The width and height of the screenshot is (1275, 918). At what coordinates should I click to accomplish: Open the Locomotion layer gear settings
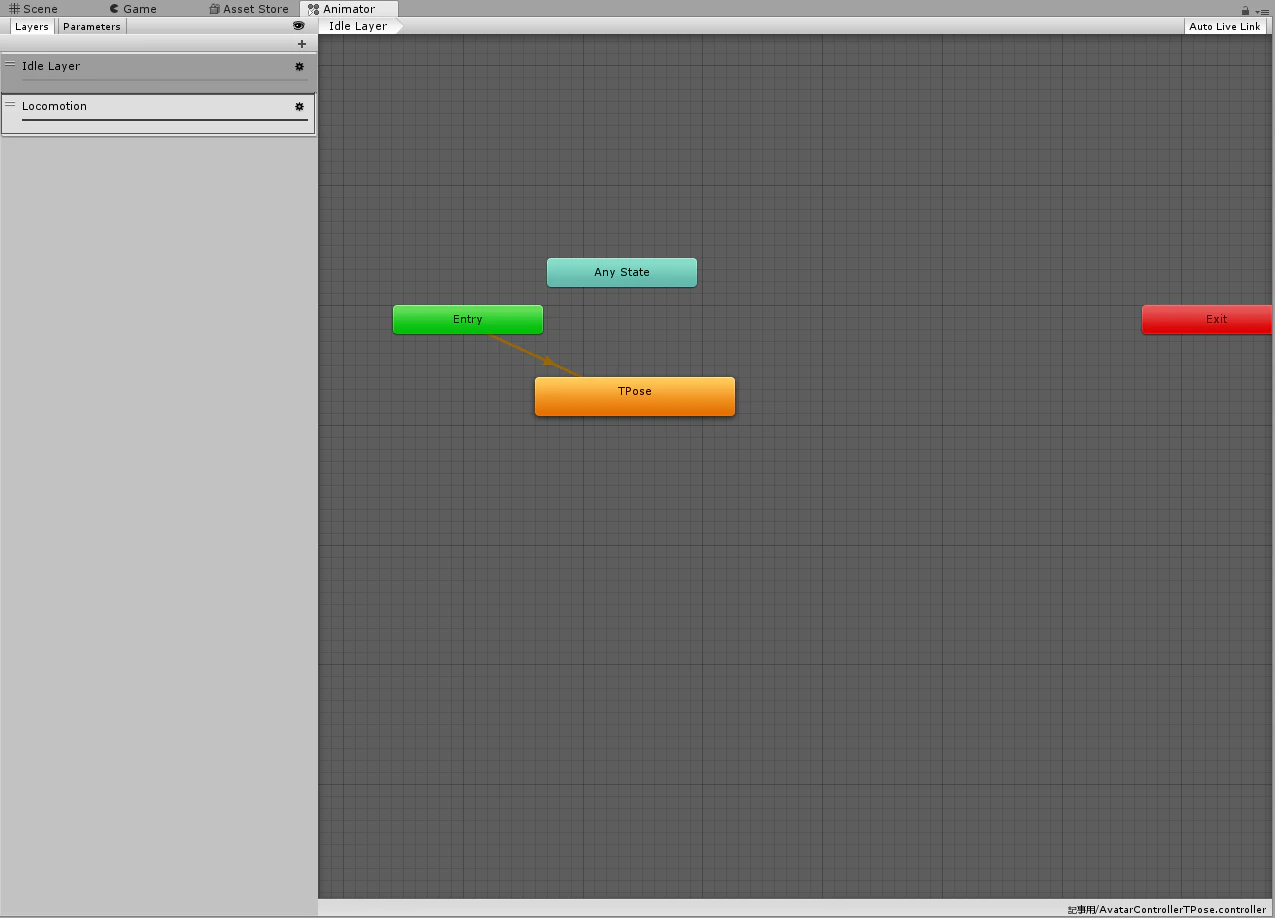pyautogui.click(x=299, y=106)
